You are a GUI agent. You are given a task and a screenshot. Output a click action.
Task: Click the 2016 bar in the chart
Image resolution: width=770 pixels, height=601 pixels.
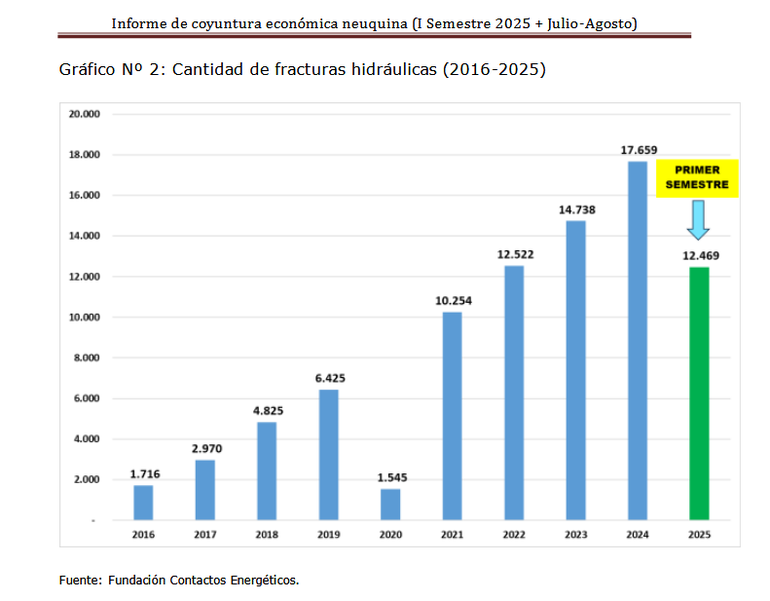tap(144, 502)
